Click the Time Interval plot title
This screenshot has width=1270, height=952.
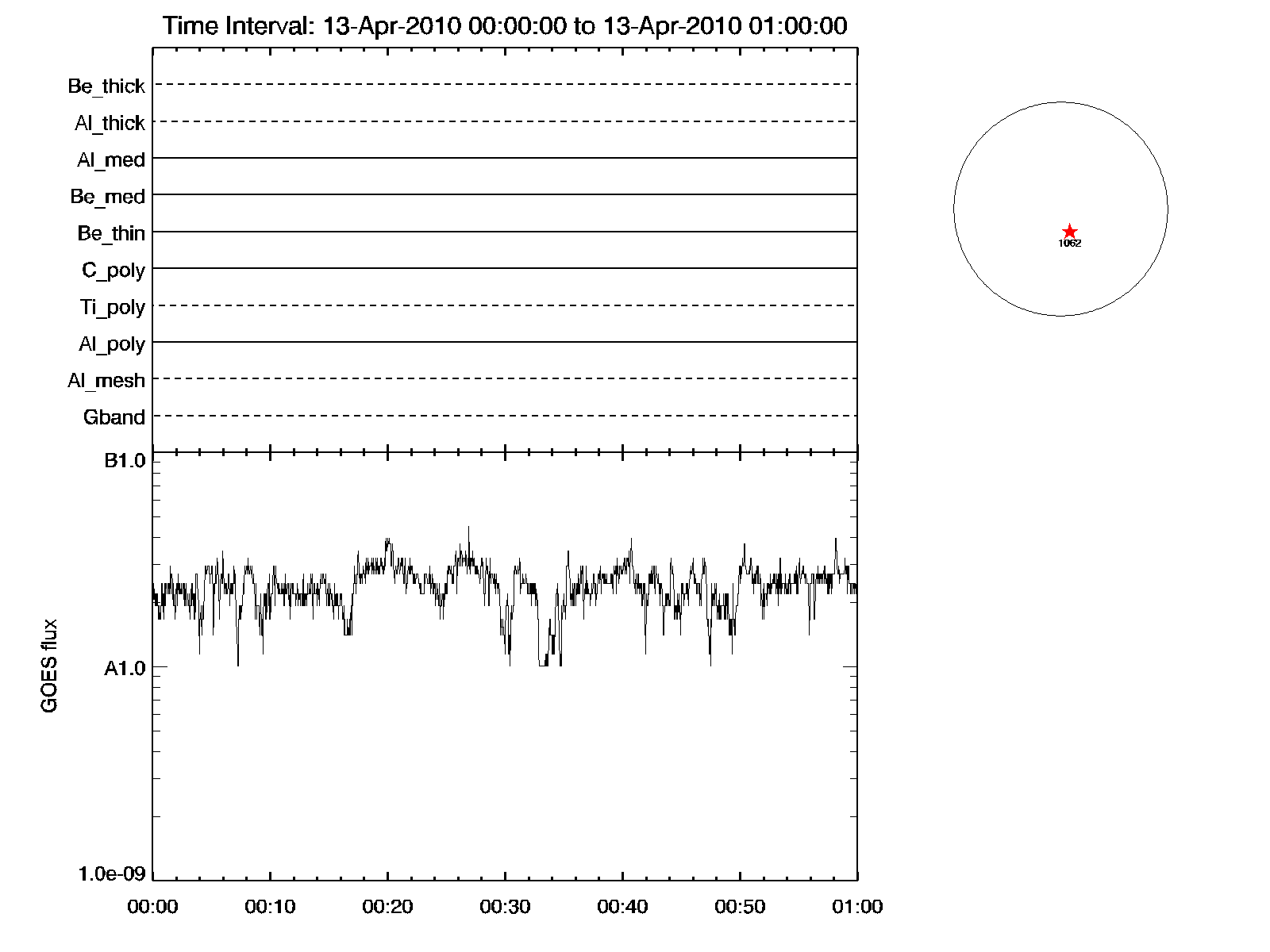(505, 26)
